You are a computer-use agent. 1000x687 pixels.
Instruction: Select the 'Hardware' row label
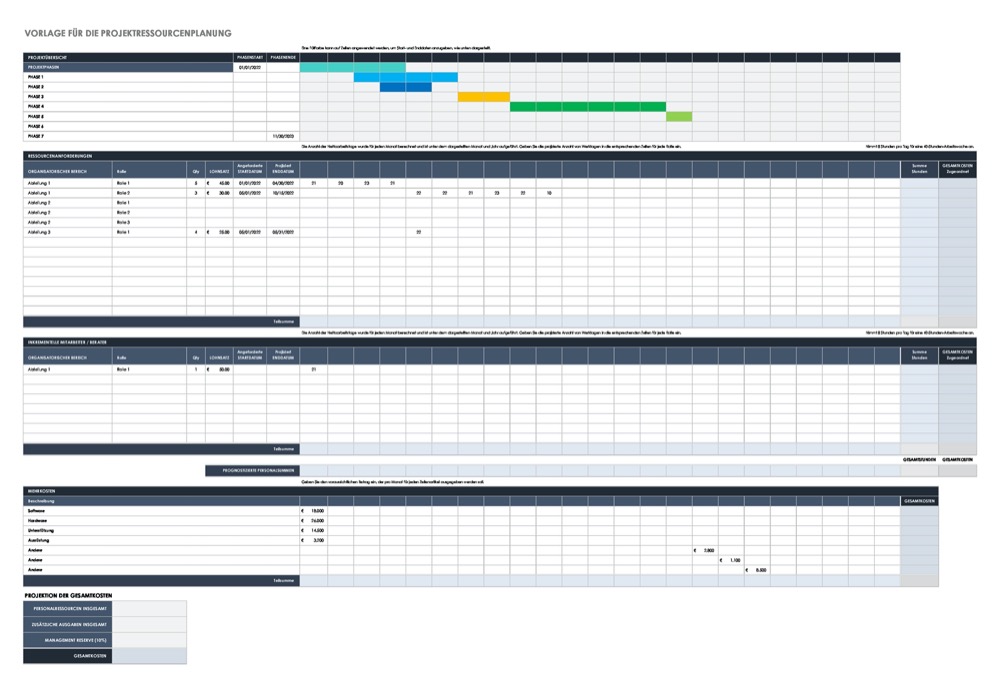tap(161, 521)
